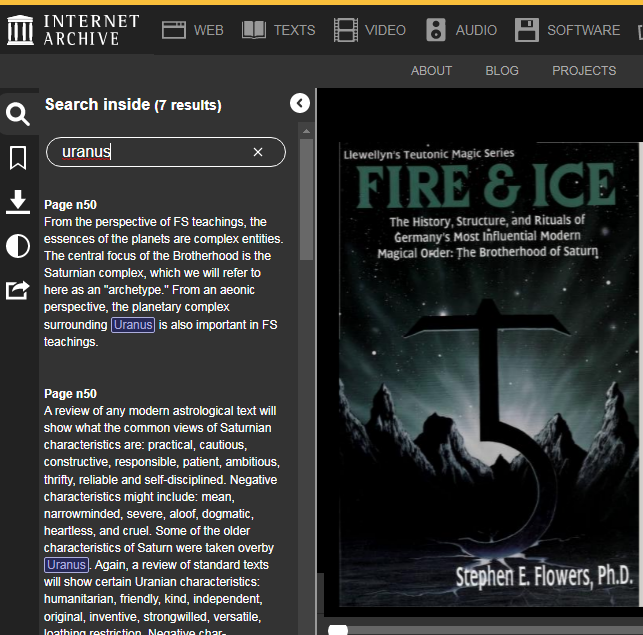Click the search results scrollbar thumb
The width and height of the screenshot is (643, 635).
[x=306, y=199]
